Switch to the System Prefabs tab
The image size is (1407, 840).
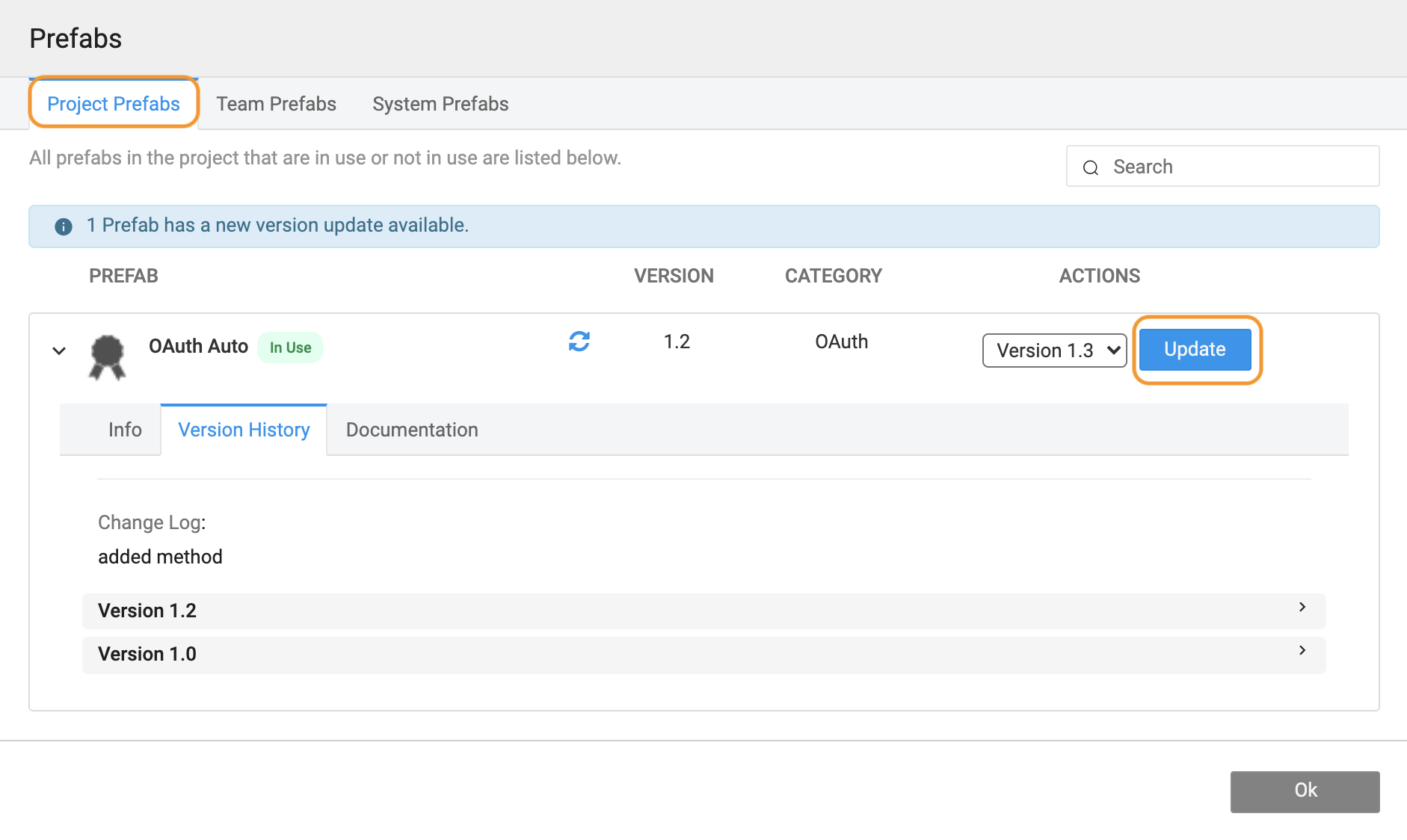click(440, 104)
